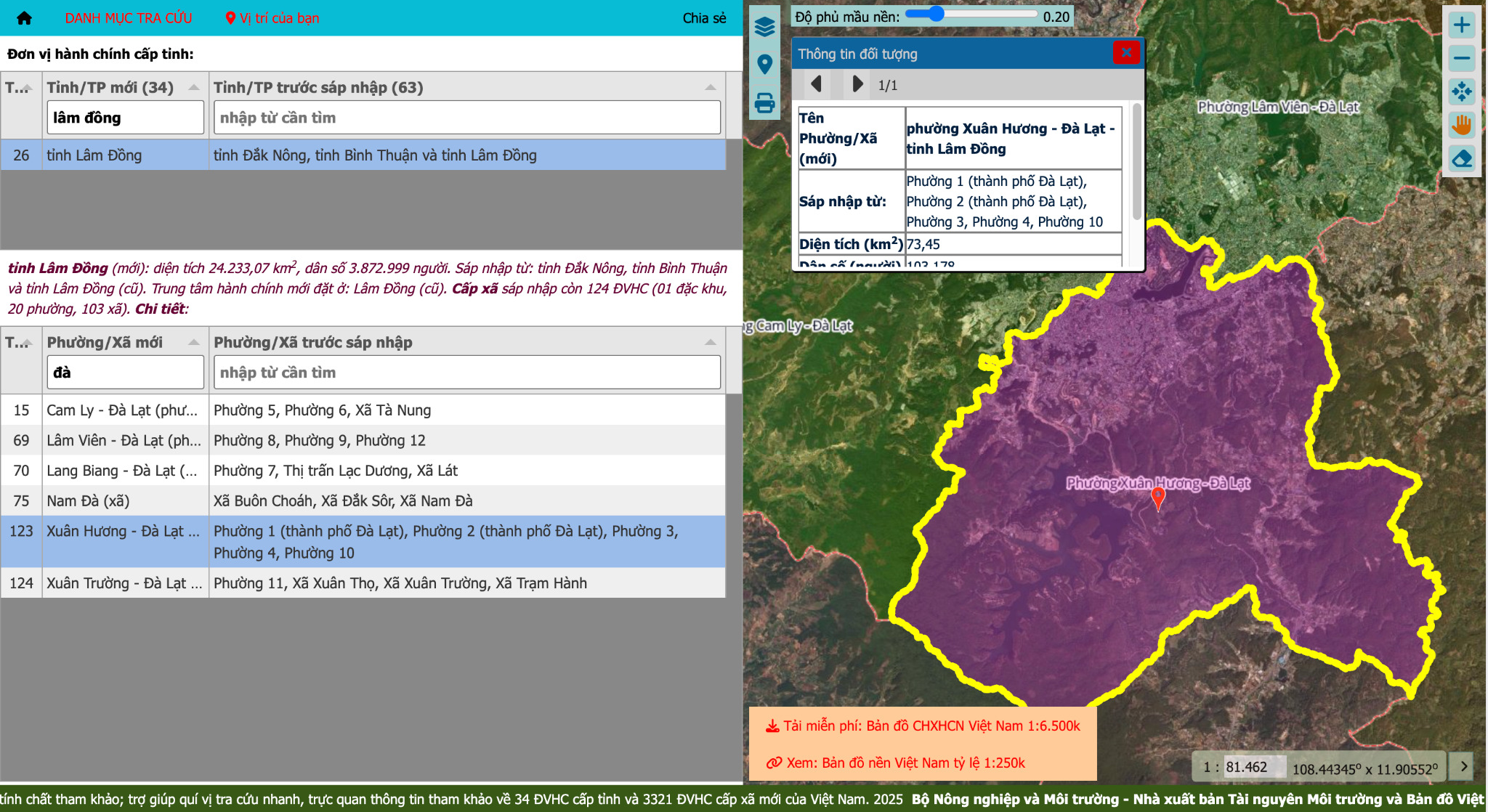This screenshot has height=812, width=1488.
Task: Open the DANH MỤC TRA CỨU menu
Action: point(129,18)
